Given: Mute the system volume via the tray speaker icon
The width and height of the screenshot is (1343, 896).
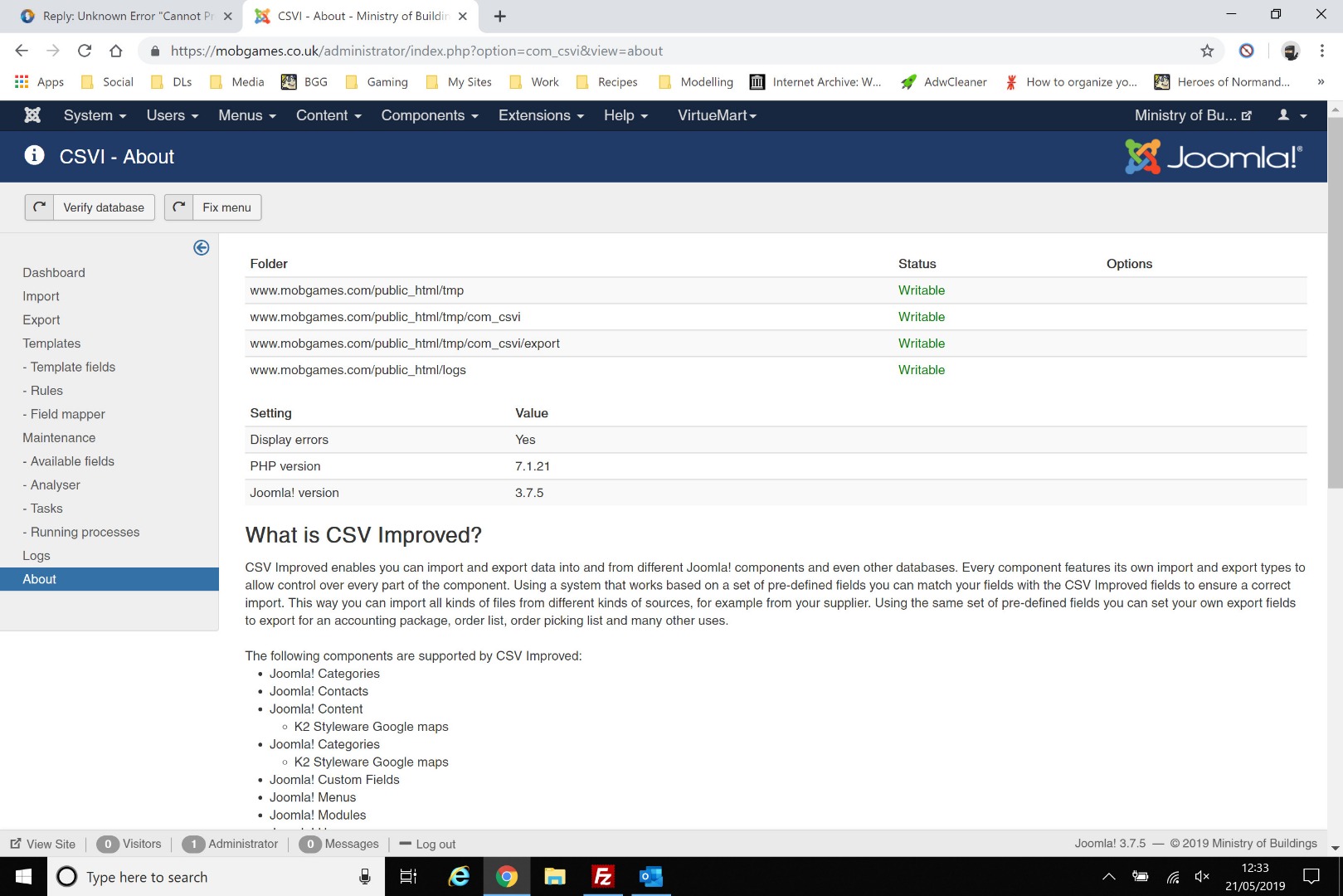Looking at the screenshot, I should [1201, 877].
